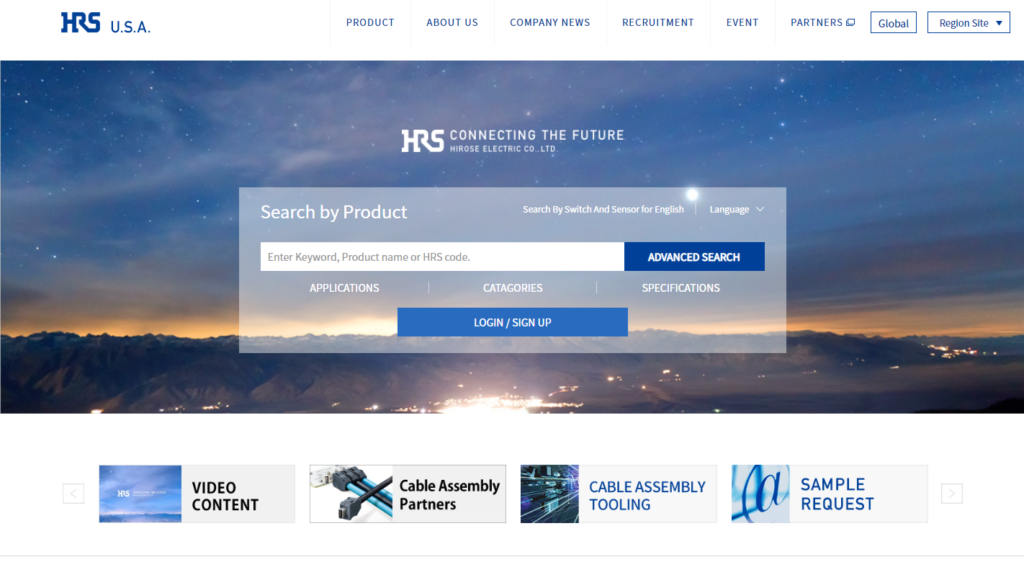
Task: Click the Language chevron arrow
Action: 760,210
